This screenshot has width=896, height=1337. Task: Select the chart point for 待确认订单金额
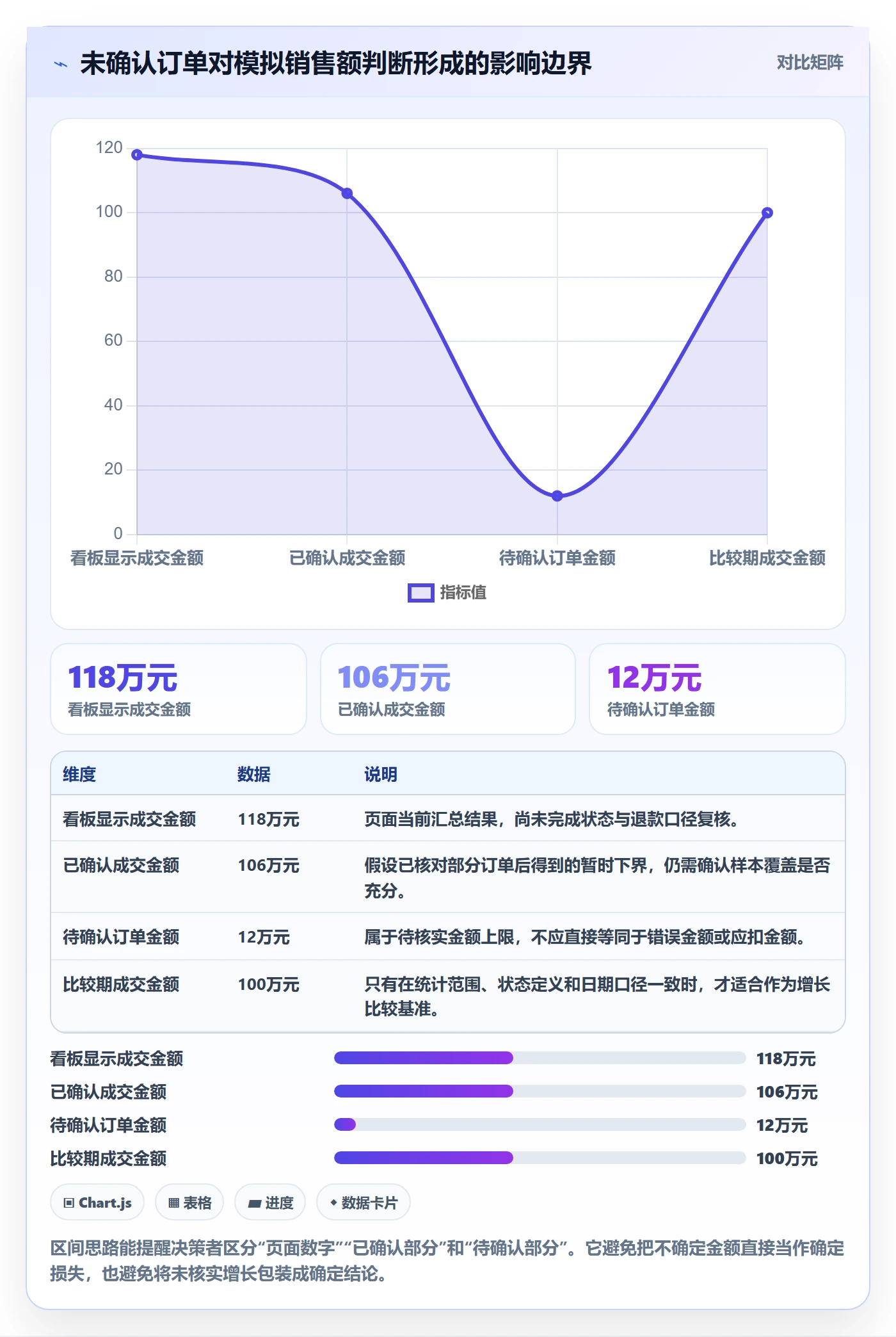[557, 496]
